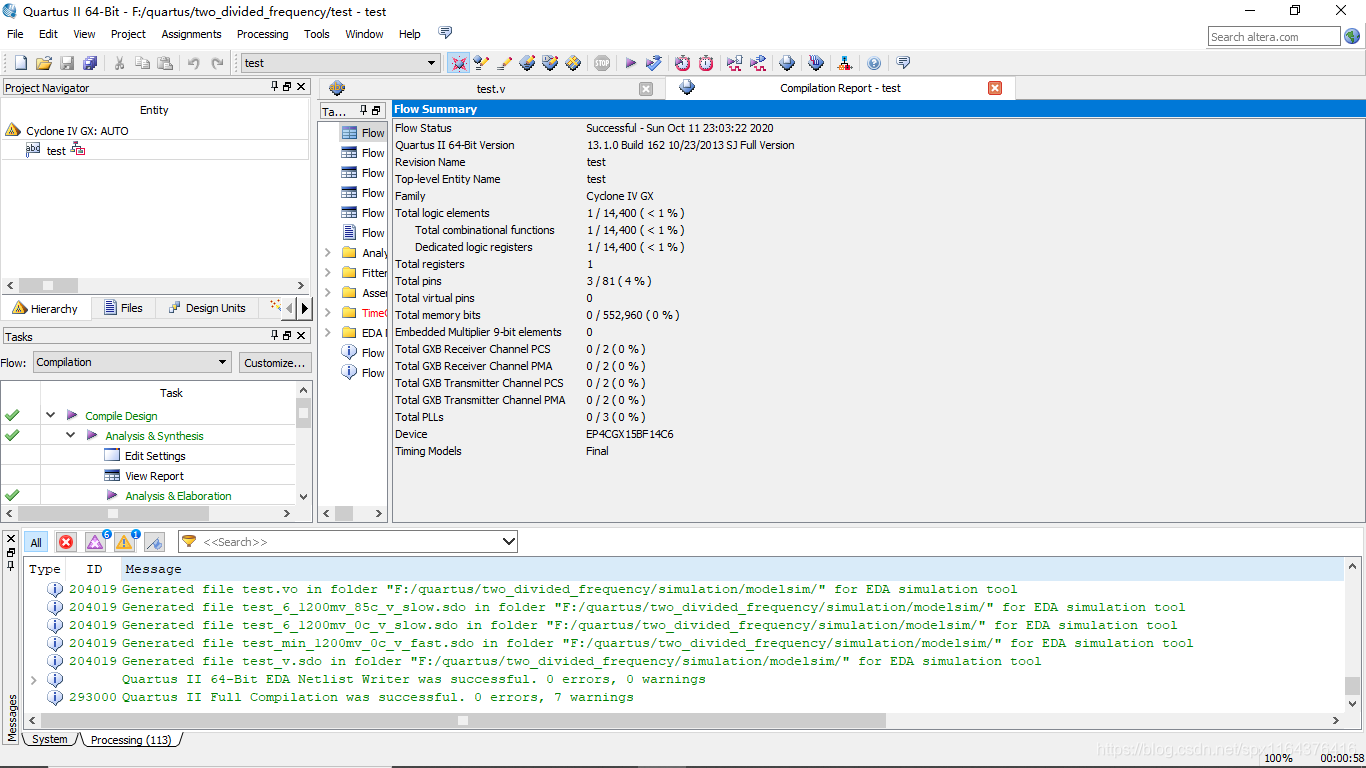
Task: Switch to the Design Units tab
Action: point(206,308)
